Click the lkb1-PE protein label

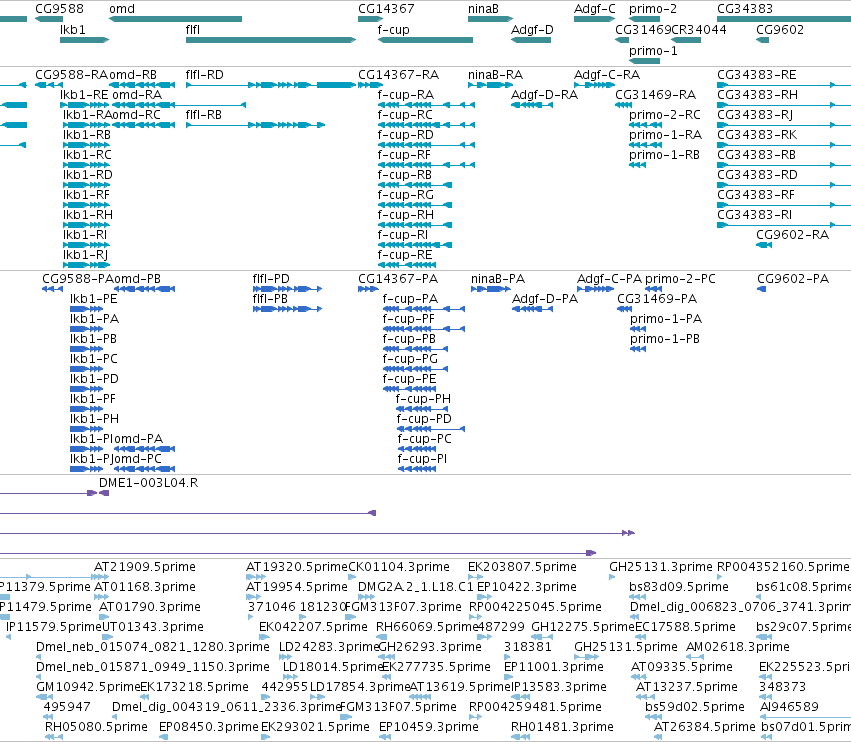tap(93, 299)
